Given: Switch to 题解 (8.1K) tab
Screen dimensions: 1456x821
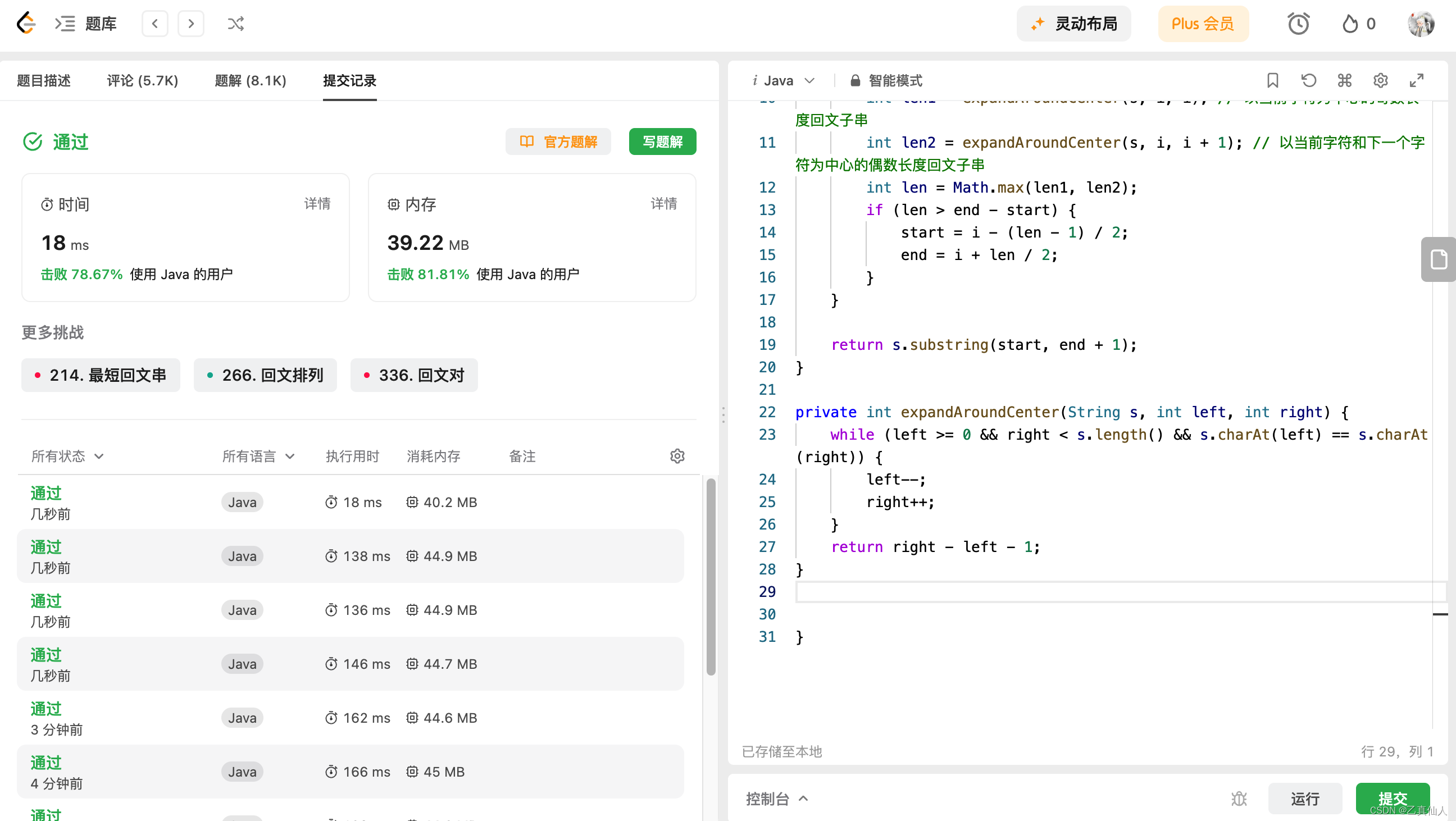Looking at the screenshot, I should pos(251,81).
